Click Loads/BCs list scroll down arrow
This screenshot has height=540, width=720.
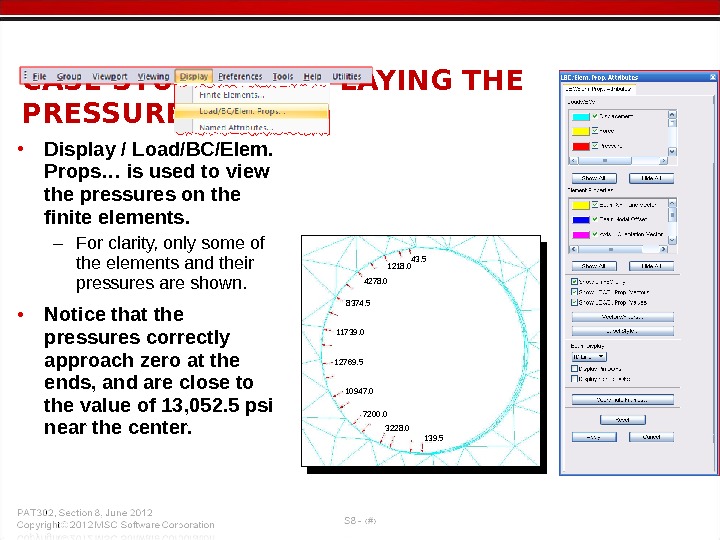click(x=672, y=151)
